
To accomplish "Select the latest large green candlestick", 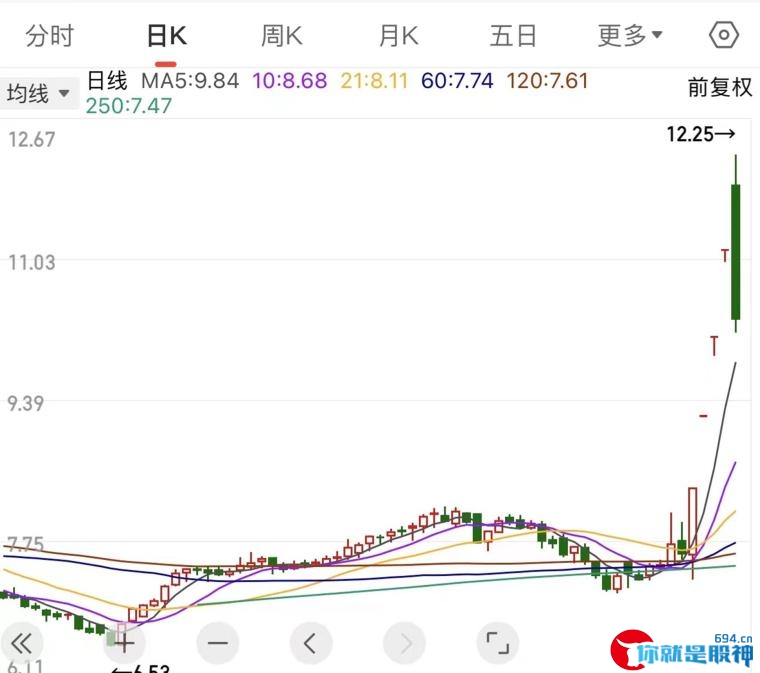I will (x=736, y=252).
